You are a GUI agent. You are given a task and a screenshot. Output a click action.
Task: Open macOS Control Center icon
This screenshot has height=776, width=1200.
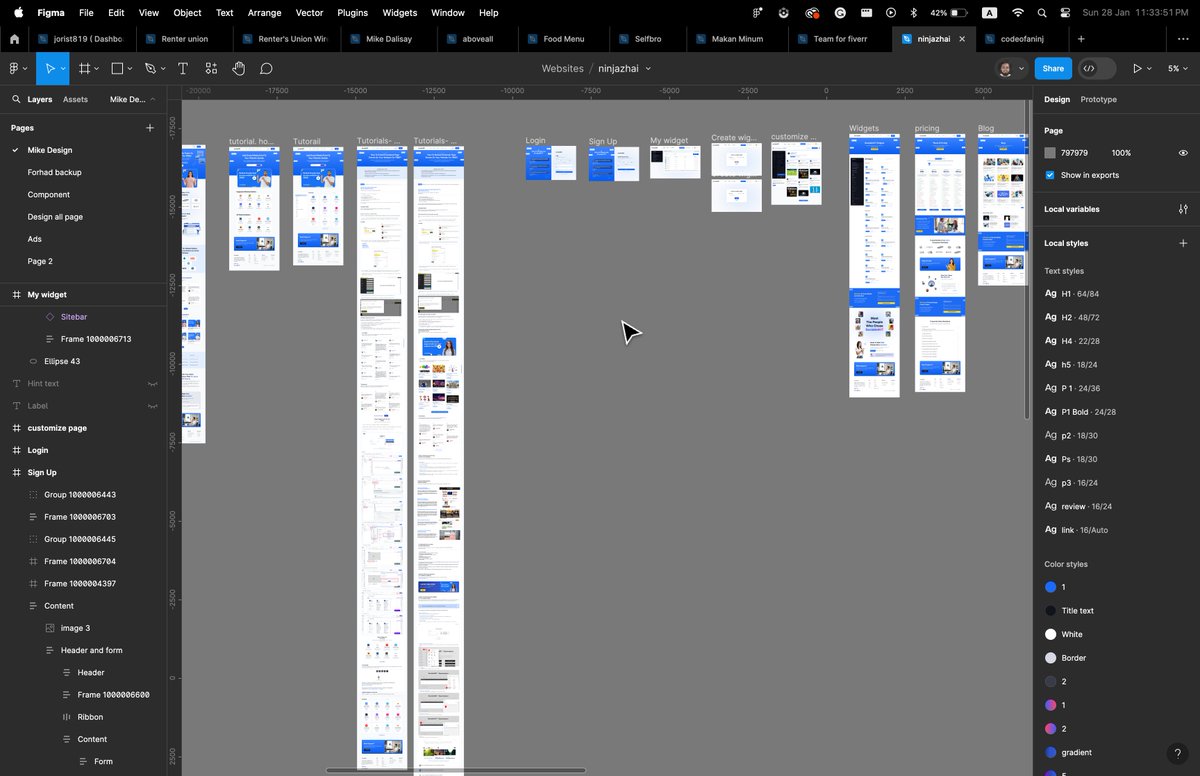click(1066, 13)
